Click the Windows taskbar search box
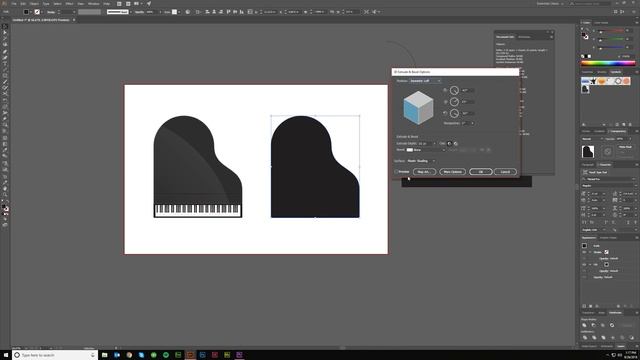The image size is (640, 360). 55,355
